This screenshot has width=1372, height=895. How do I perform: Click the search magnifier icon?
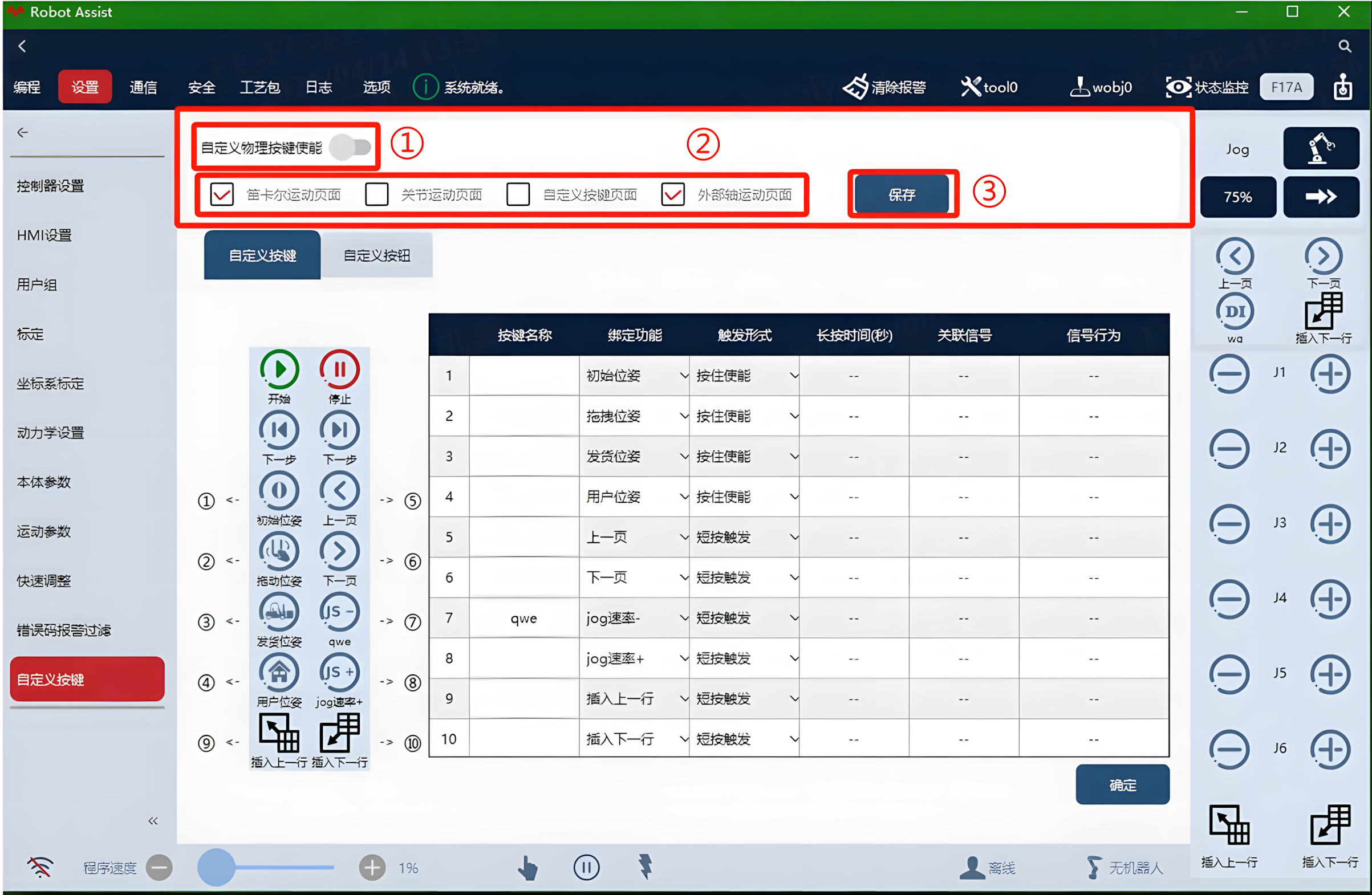click(1344, 46)
